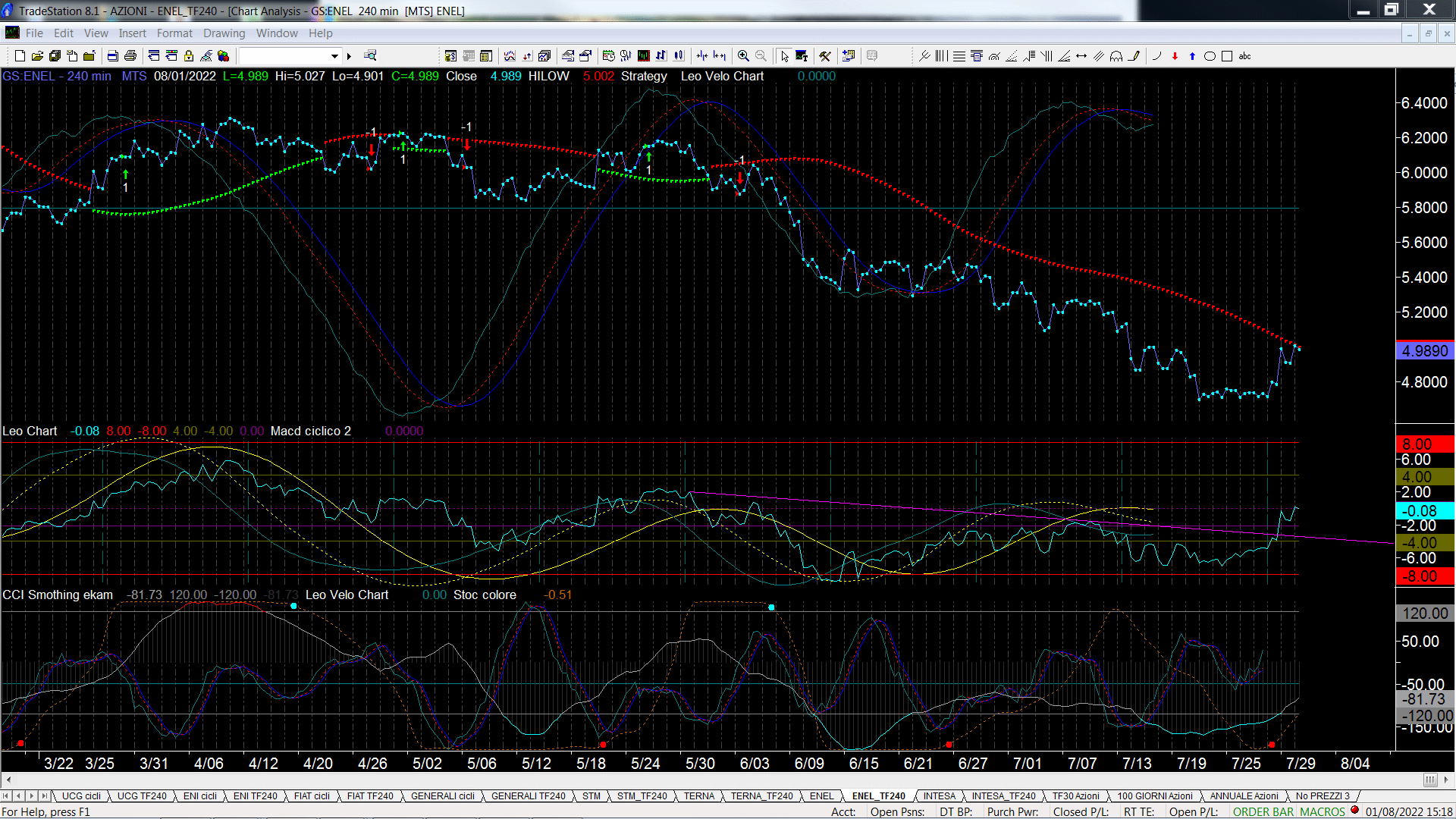This screenshot has height=819, width=1456.
Task: Switch to the No PREZZI 3 tab
Action: pos(1323,795)
